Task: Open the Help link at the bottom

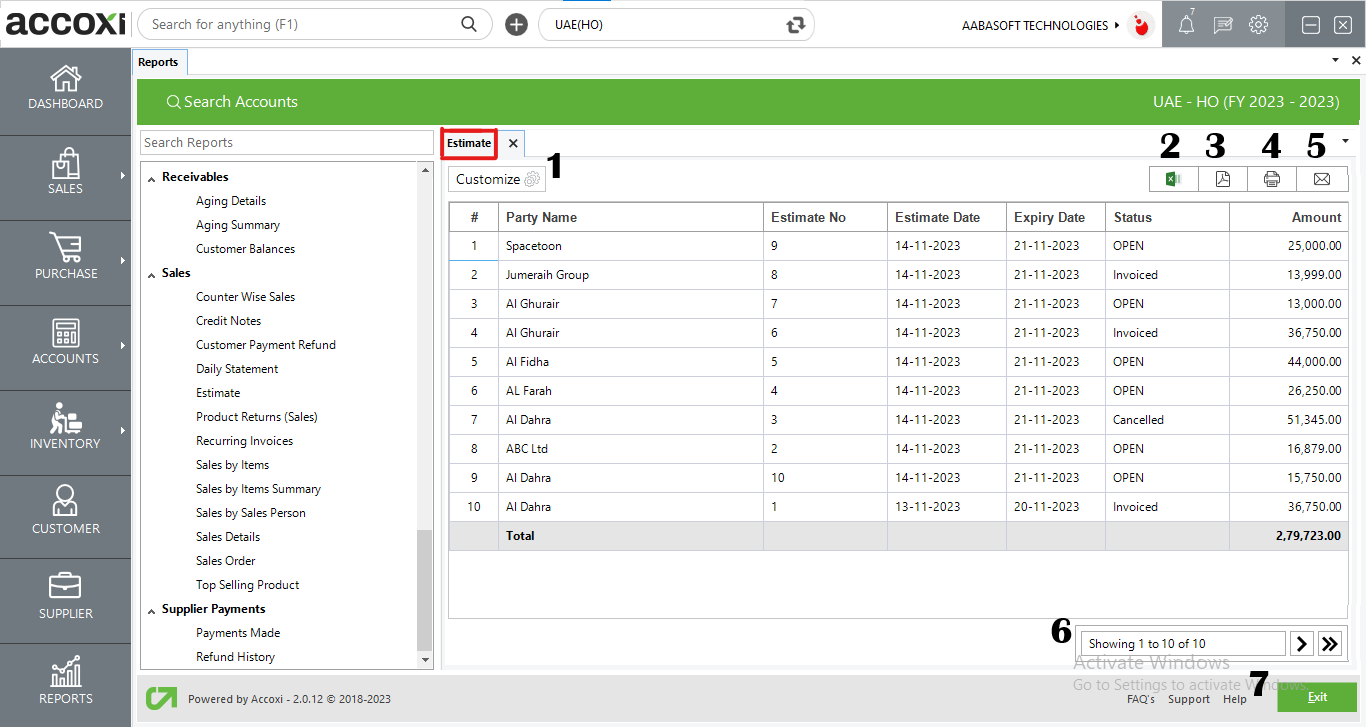Action: click(1235, 699)
